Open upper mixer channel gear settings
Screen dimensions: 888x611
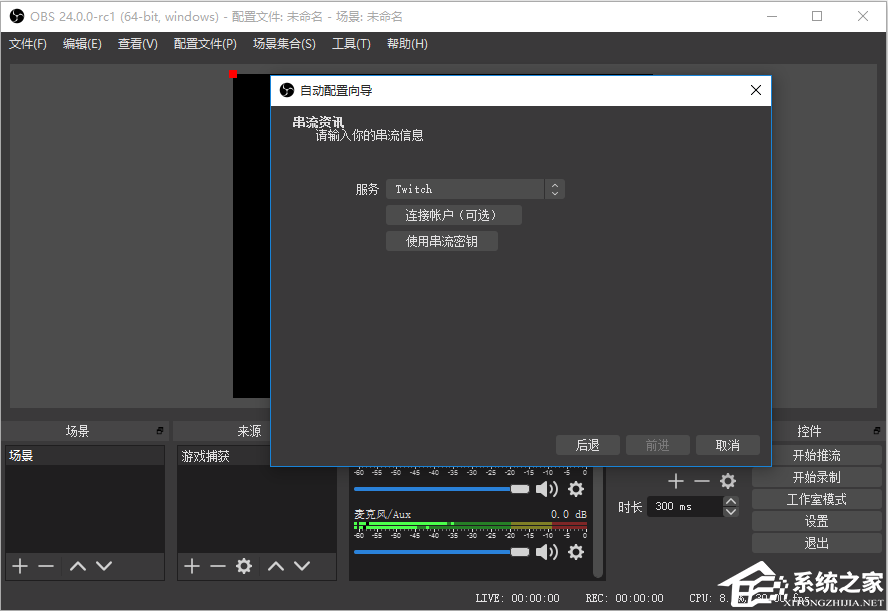(x=576, y=489)
